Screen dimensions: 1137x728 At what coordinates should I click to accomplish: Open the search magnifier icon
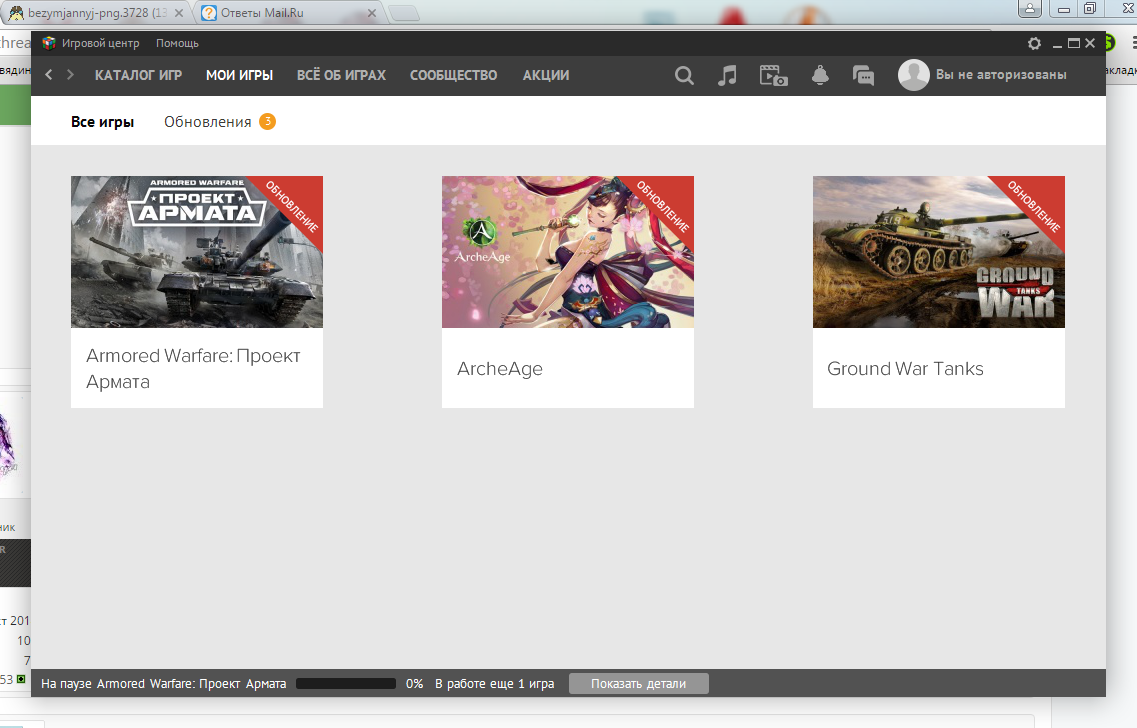click(x=684, y=75)
